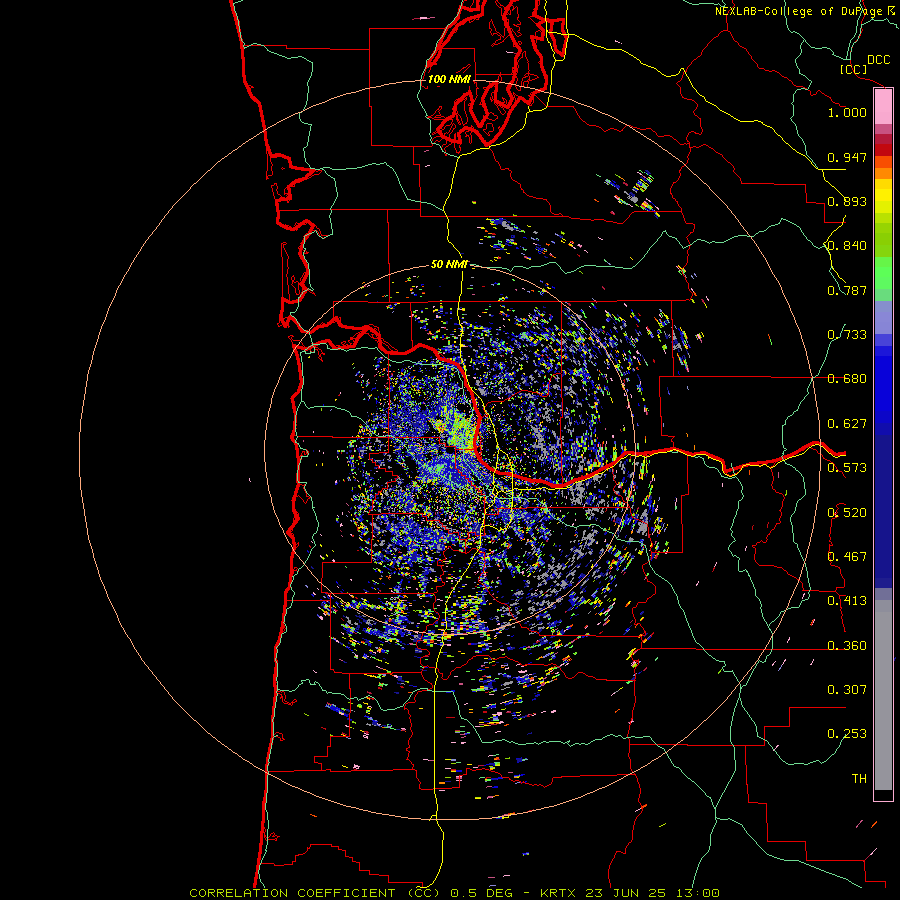Pick the red segment of the color bar
The image size is (900, 900).
[883, 150]
